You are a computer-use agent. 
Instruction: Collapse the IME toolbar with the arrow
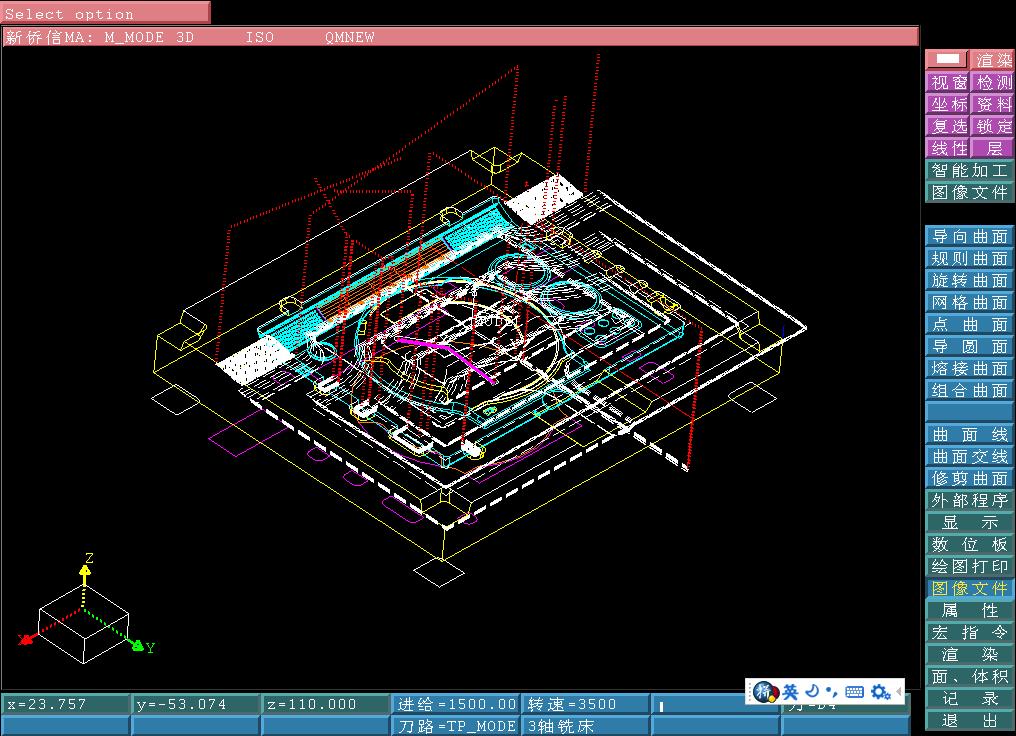899,692
